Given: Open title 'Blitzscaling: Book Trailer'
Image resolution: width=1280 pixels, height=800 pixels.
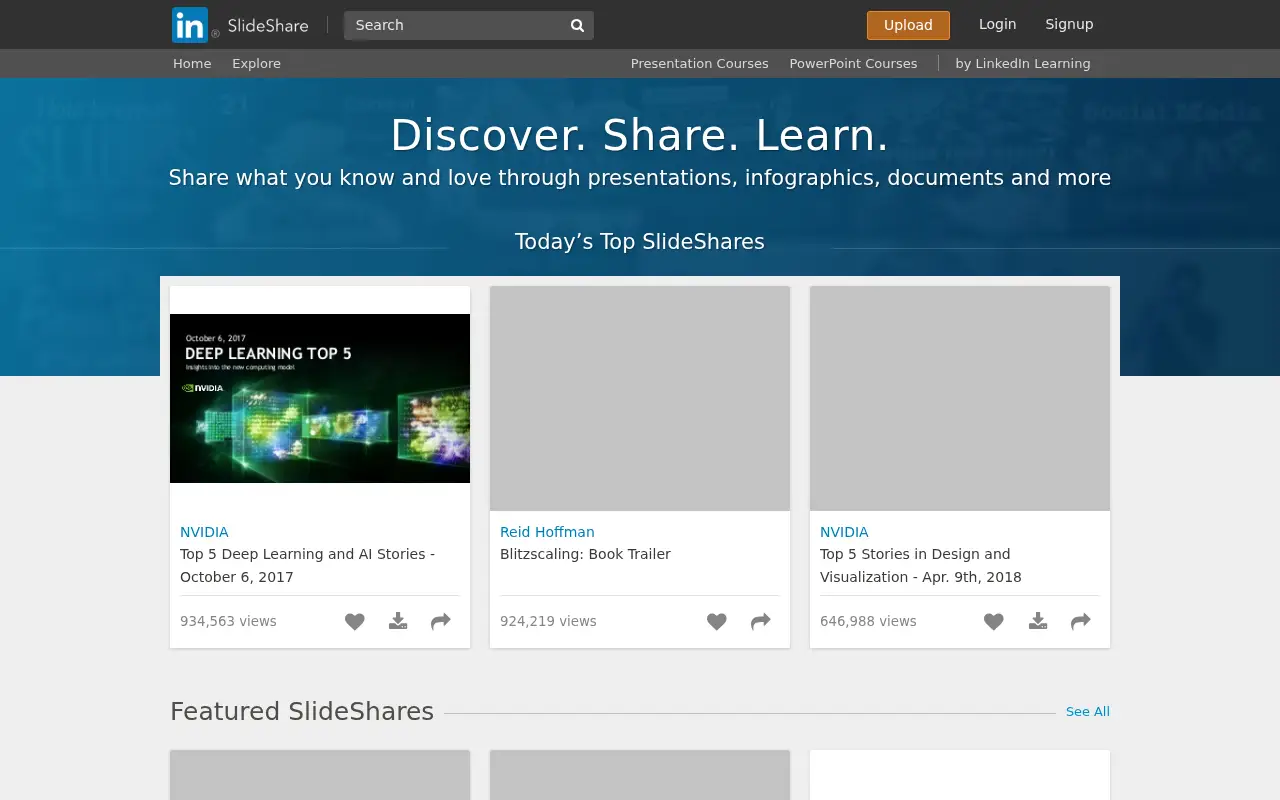Looking at the screenshot, I should pyautogui.click(x=585, y=554).
